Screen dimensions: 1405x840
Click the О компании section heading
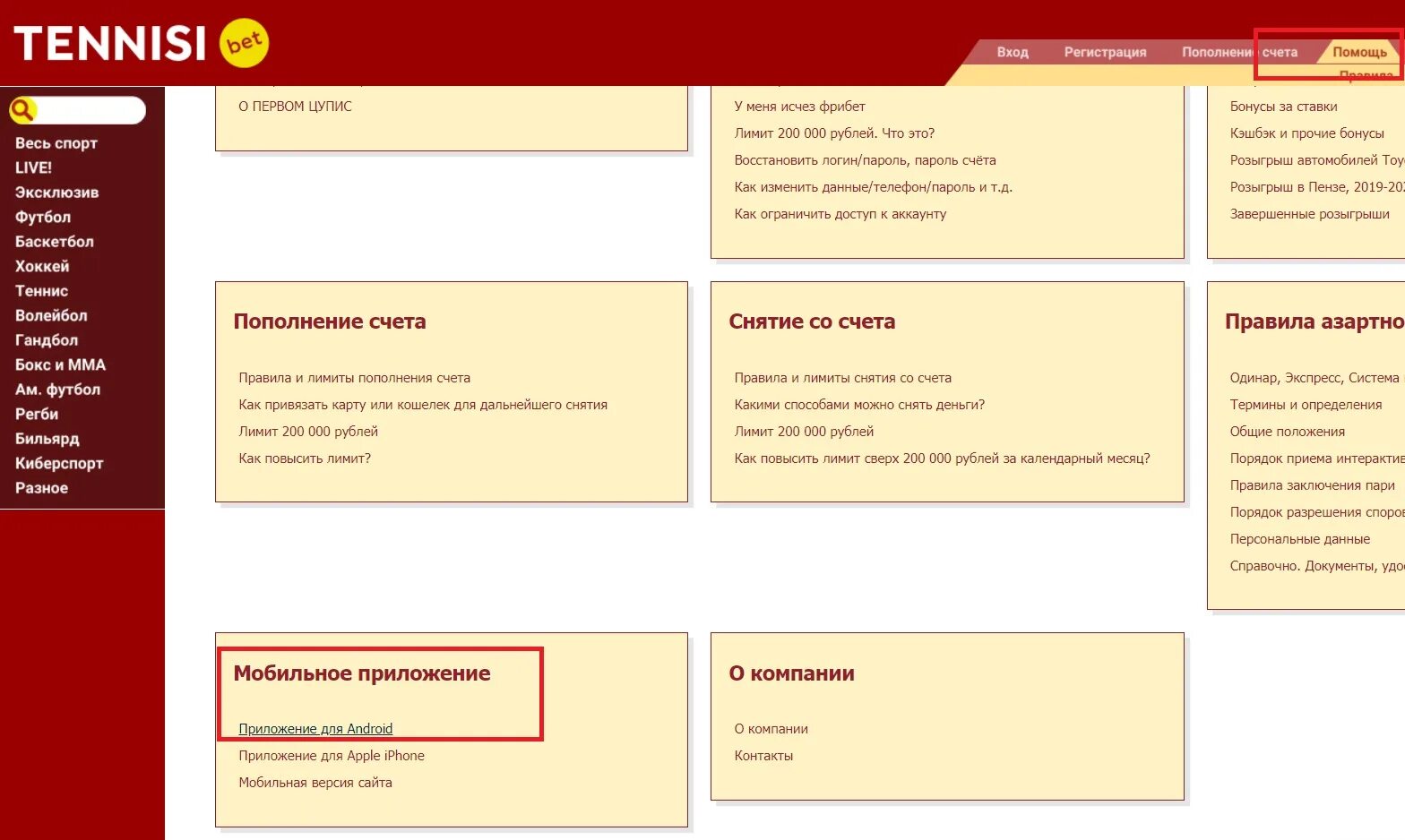791,673
